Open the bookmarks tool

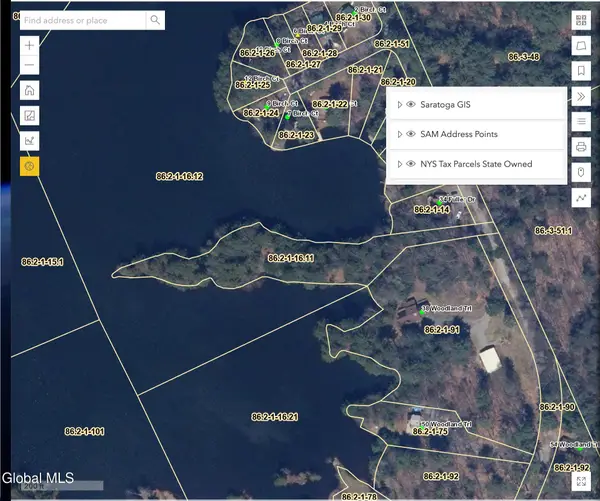(581, 71)
